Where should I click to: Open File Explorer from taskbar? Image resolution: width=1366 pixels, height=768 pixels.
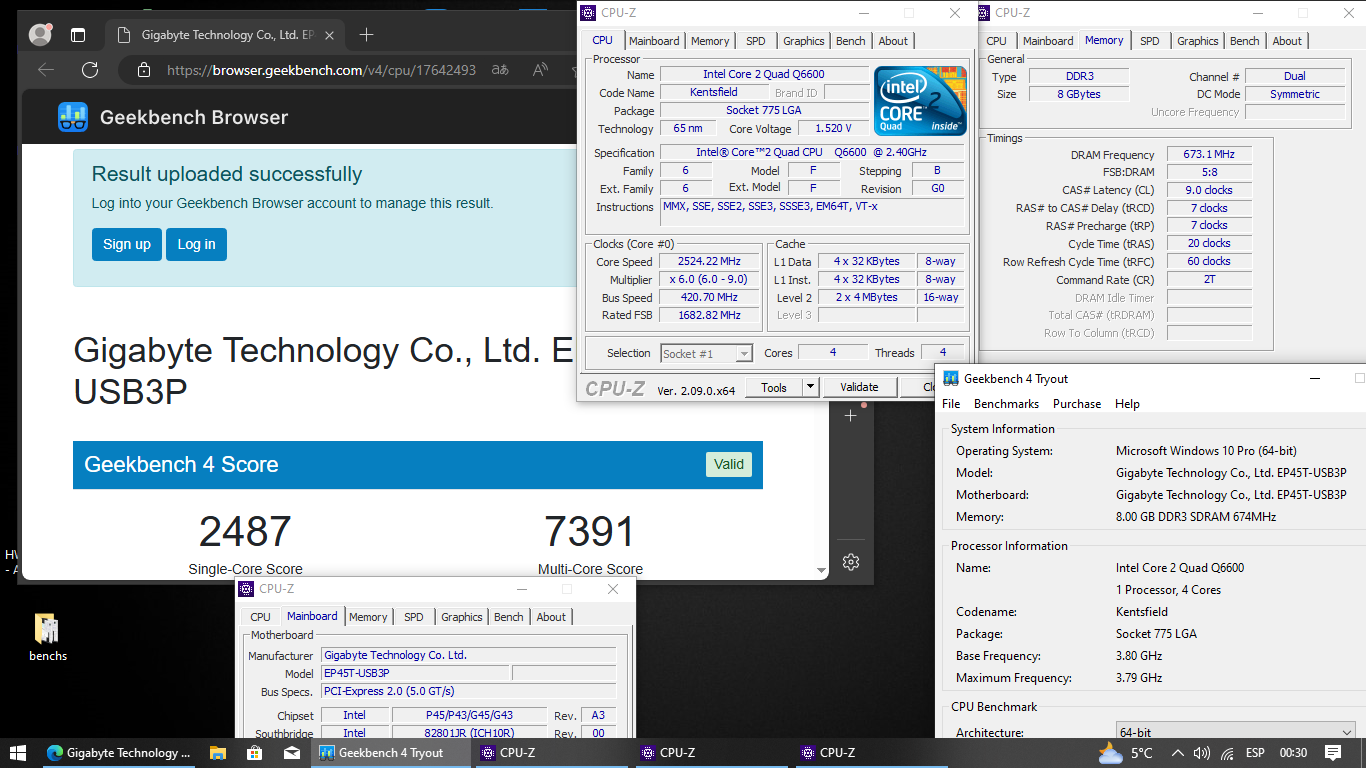218,753
